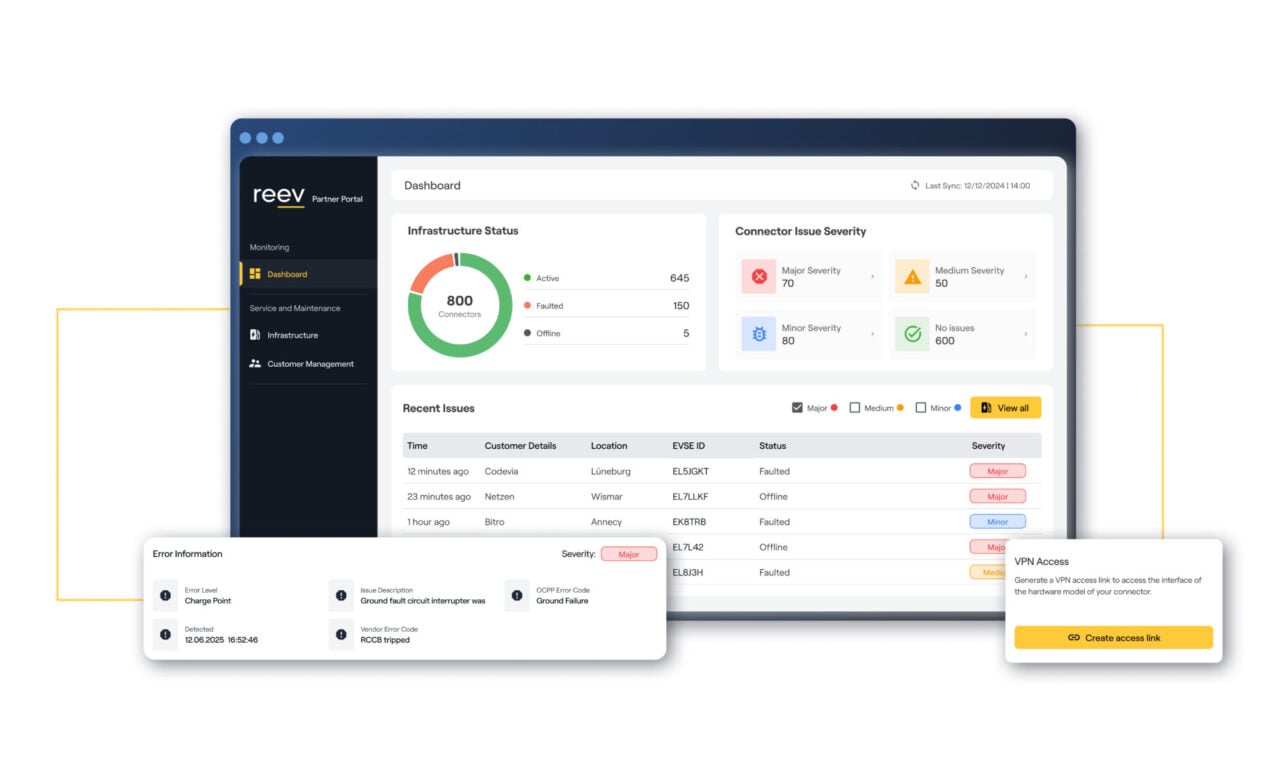Expand Major Severity card chevron

(872, 277)
